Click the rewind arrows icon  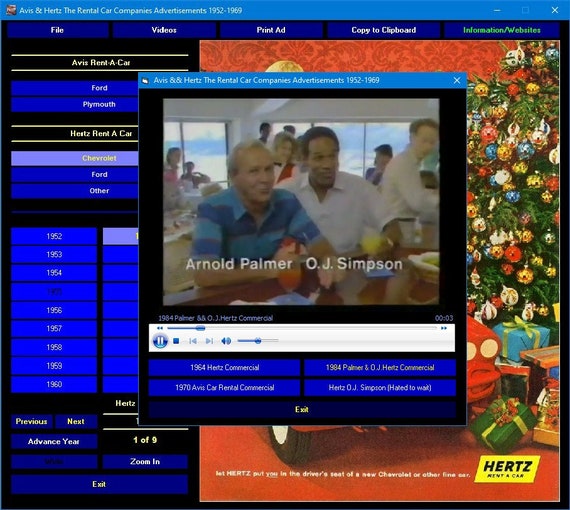click(x=160, y=328)
